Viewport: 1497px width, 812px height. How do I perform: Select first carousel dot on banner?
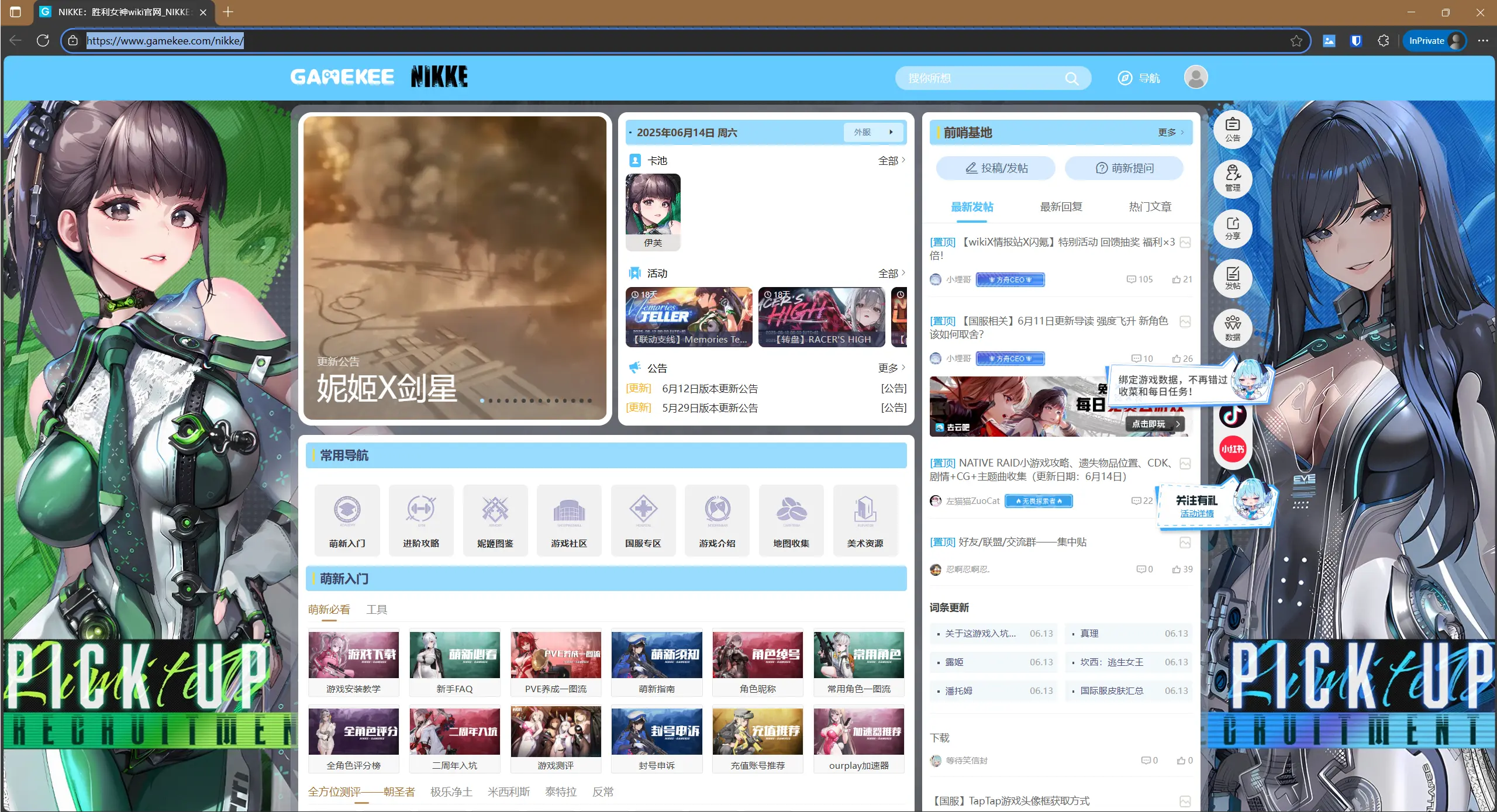(482, 400)
